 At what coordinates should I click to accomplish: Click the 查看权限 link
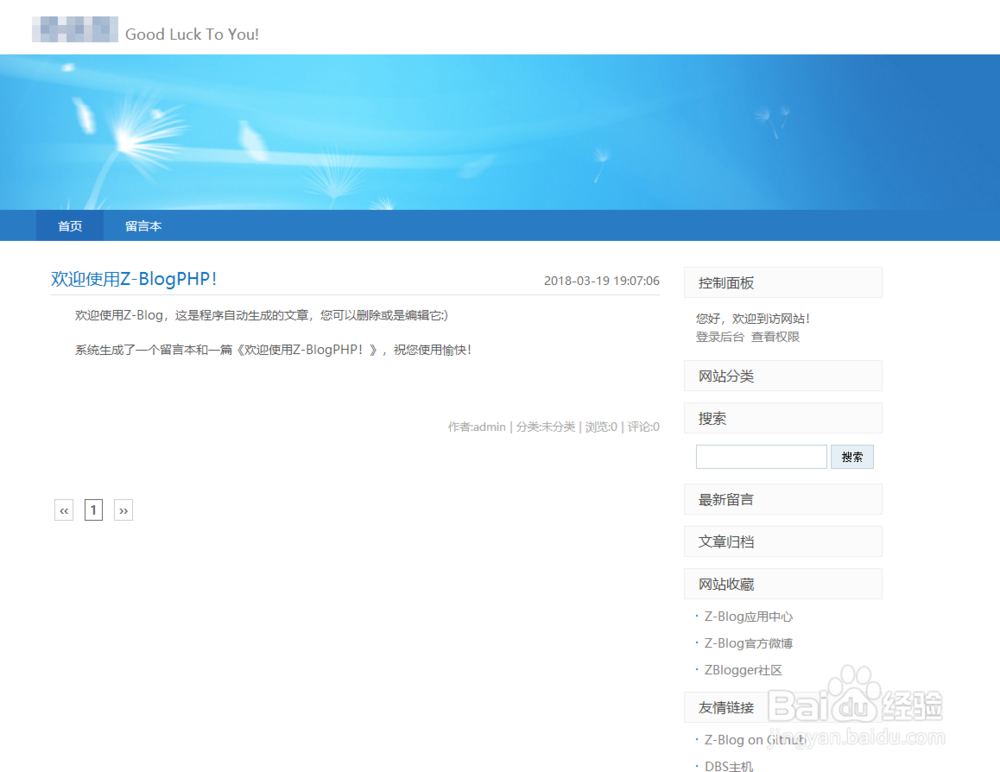[775, 337]
